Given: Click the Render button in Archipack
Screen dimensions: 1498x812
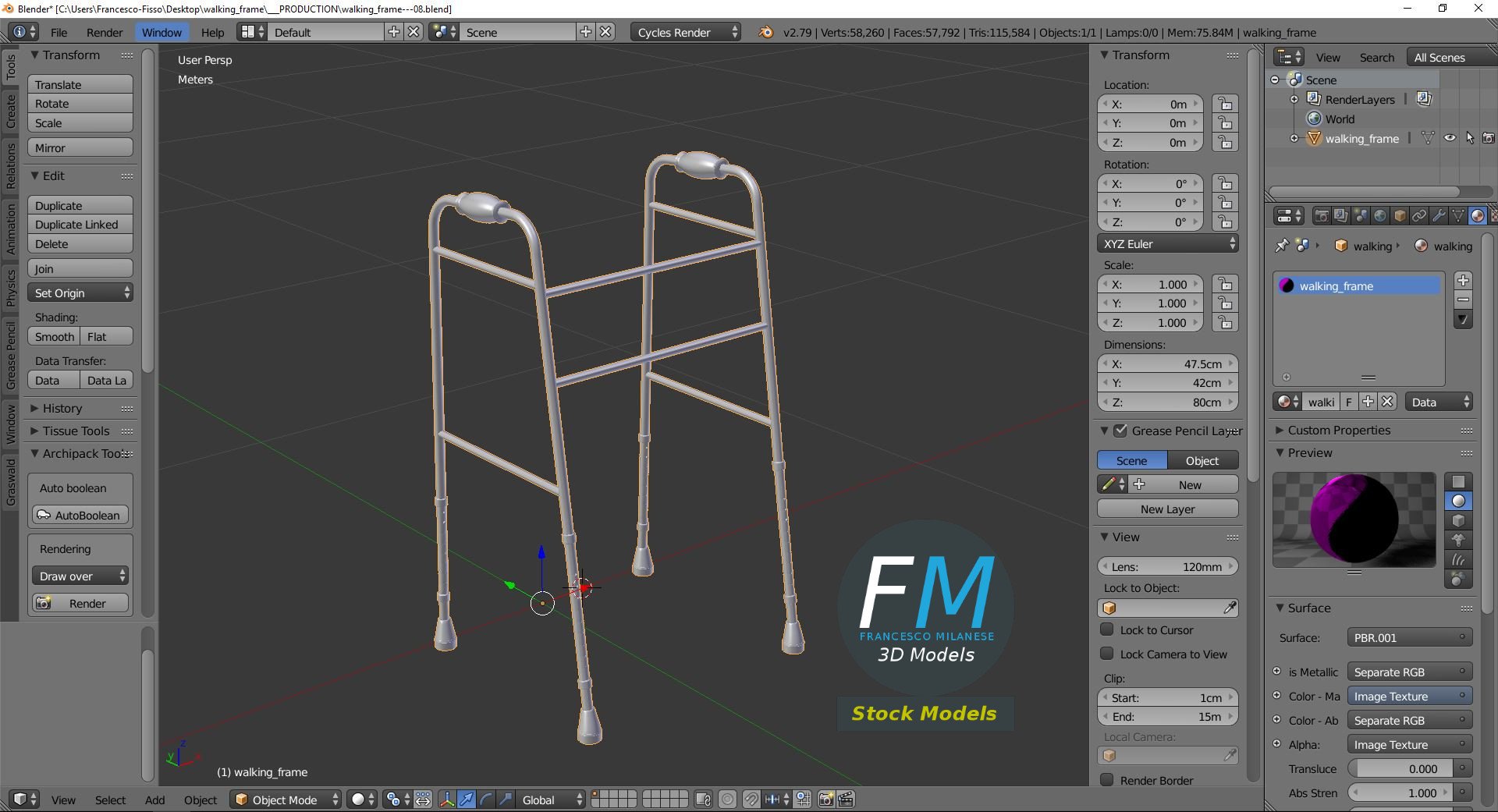Looking at the screenshot, I should [80, 603].
